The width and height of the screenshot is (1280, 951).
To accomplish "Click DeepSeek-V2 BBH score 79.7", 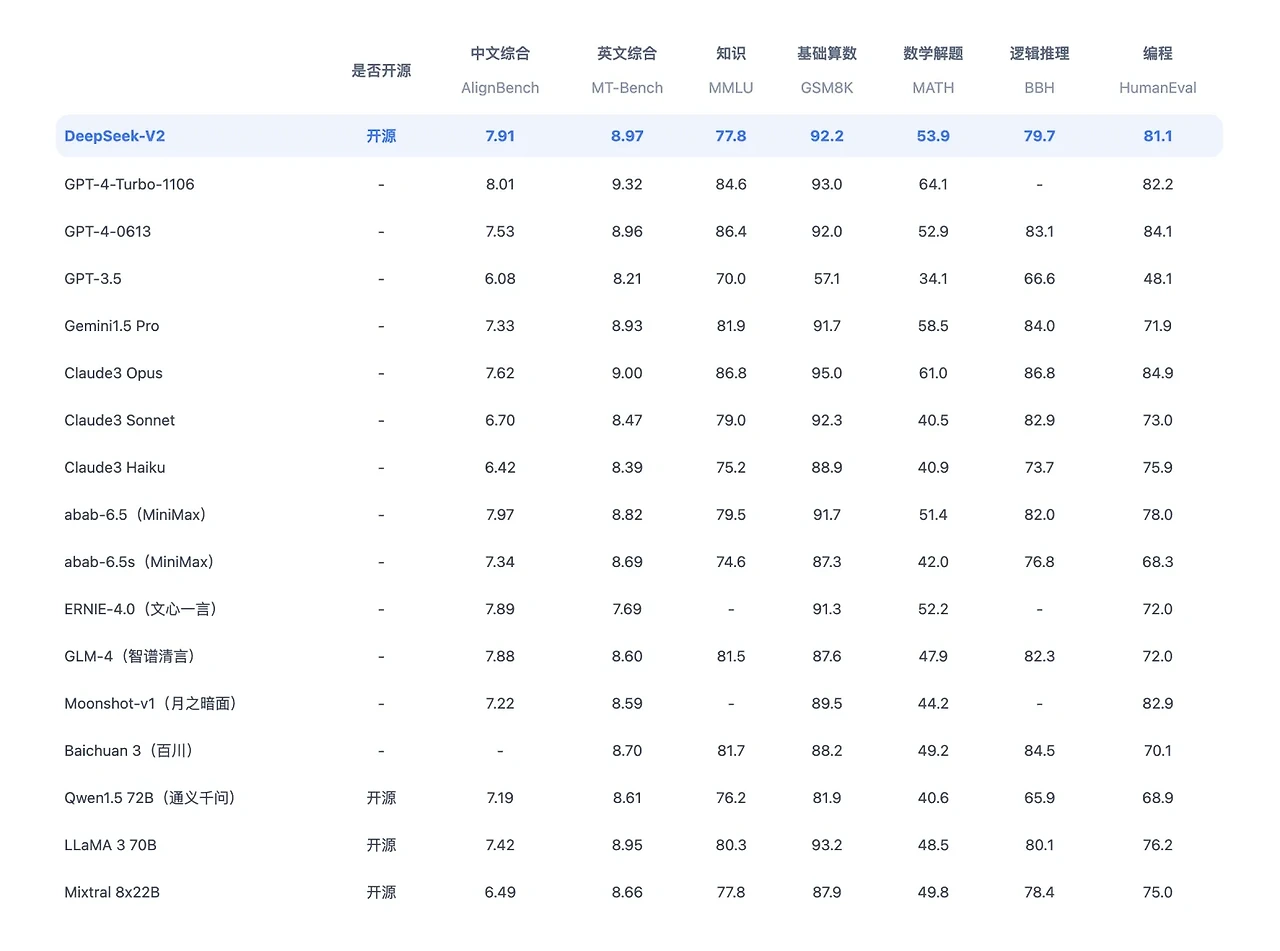I will (x=1039, y=136).
